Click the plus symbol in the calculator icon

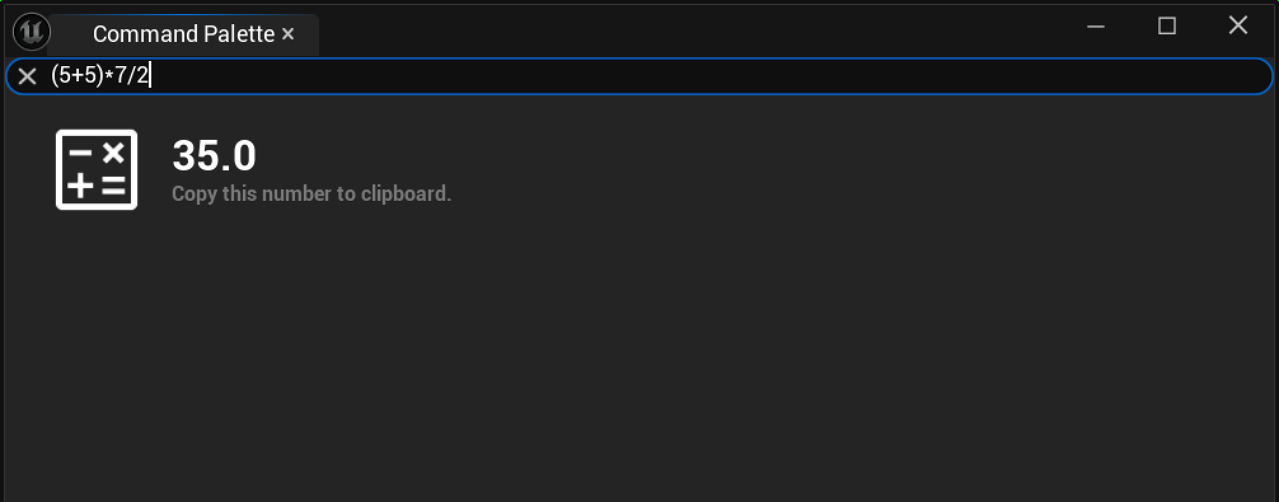point(80,186)
